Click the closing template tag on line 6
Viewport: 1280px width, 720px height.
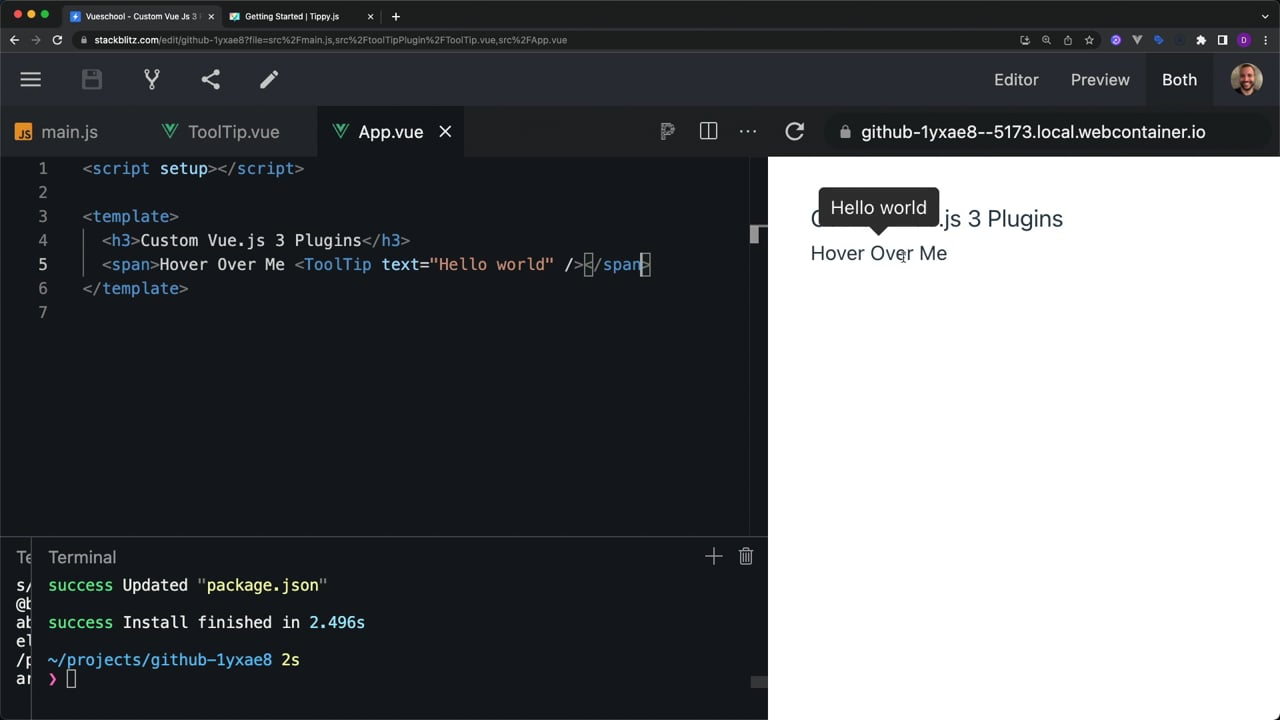click(135, 288)
